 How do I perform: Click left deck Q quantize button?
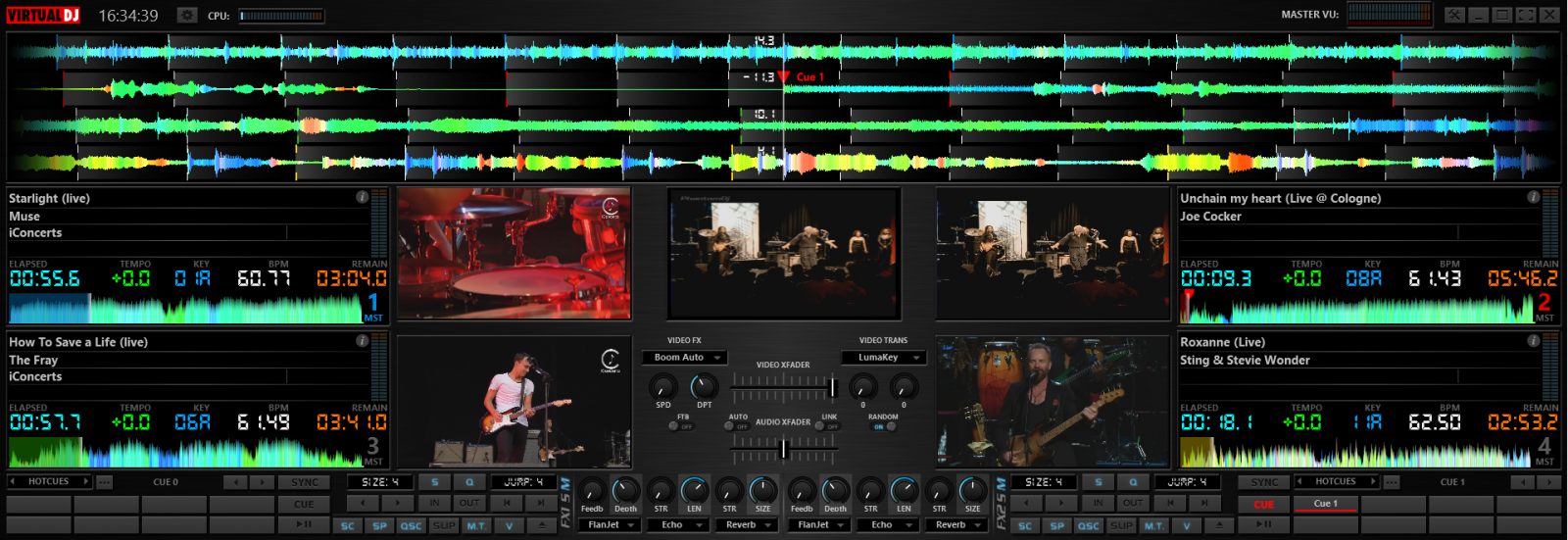(469, 482)
